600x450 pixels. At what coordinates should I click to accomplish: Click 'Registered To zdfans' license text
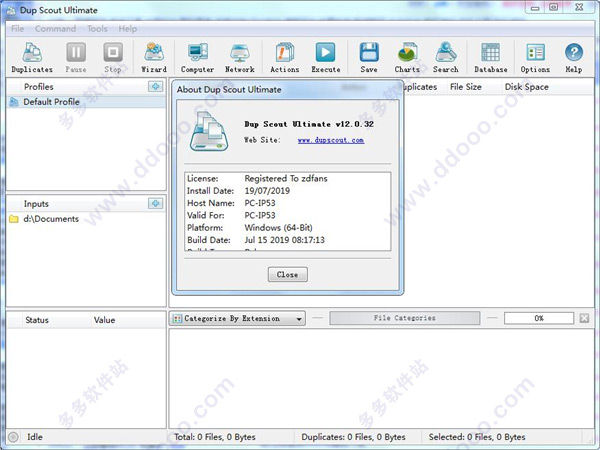[286, 178]
